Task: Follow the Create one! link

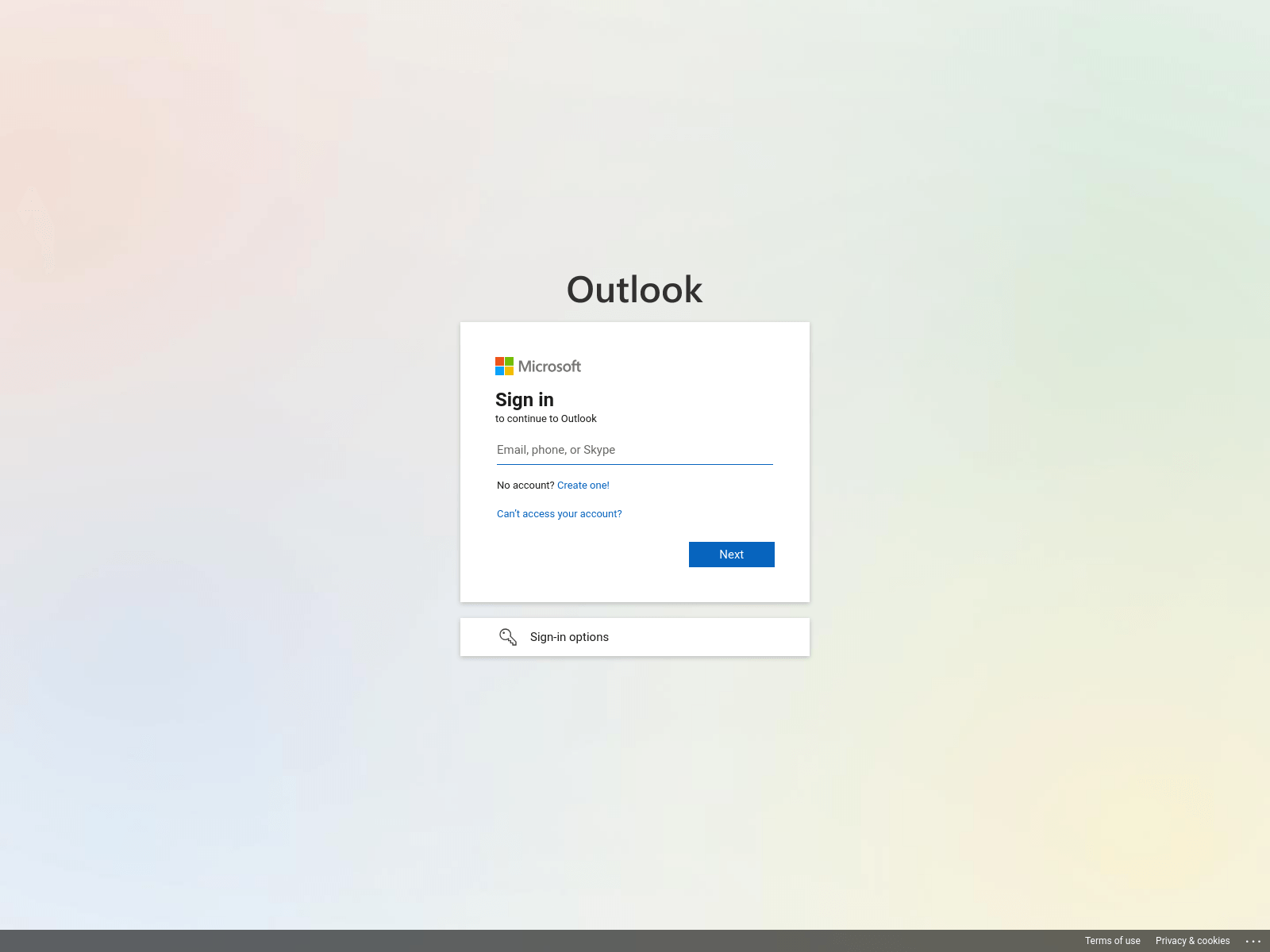Action: click(583, 486)
